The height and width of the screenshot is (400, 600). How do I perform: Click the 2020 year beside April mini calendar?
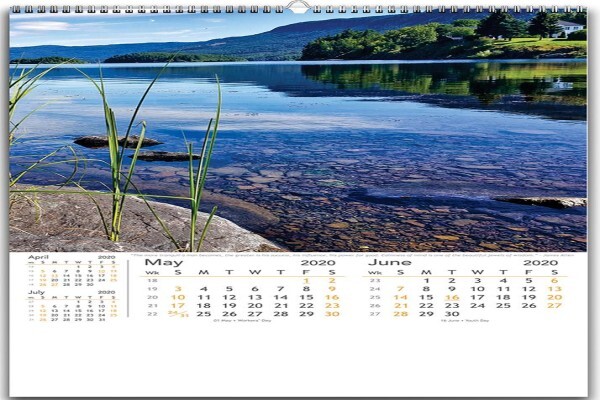point(107,258)
